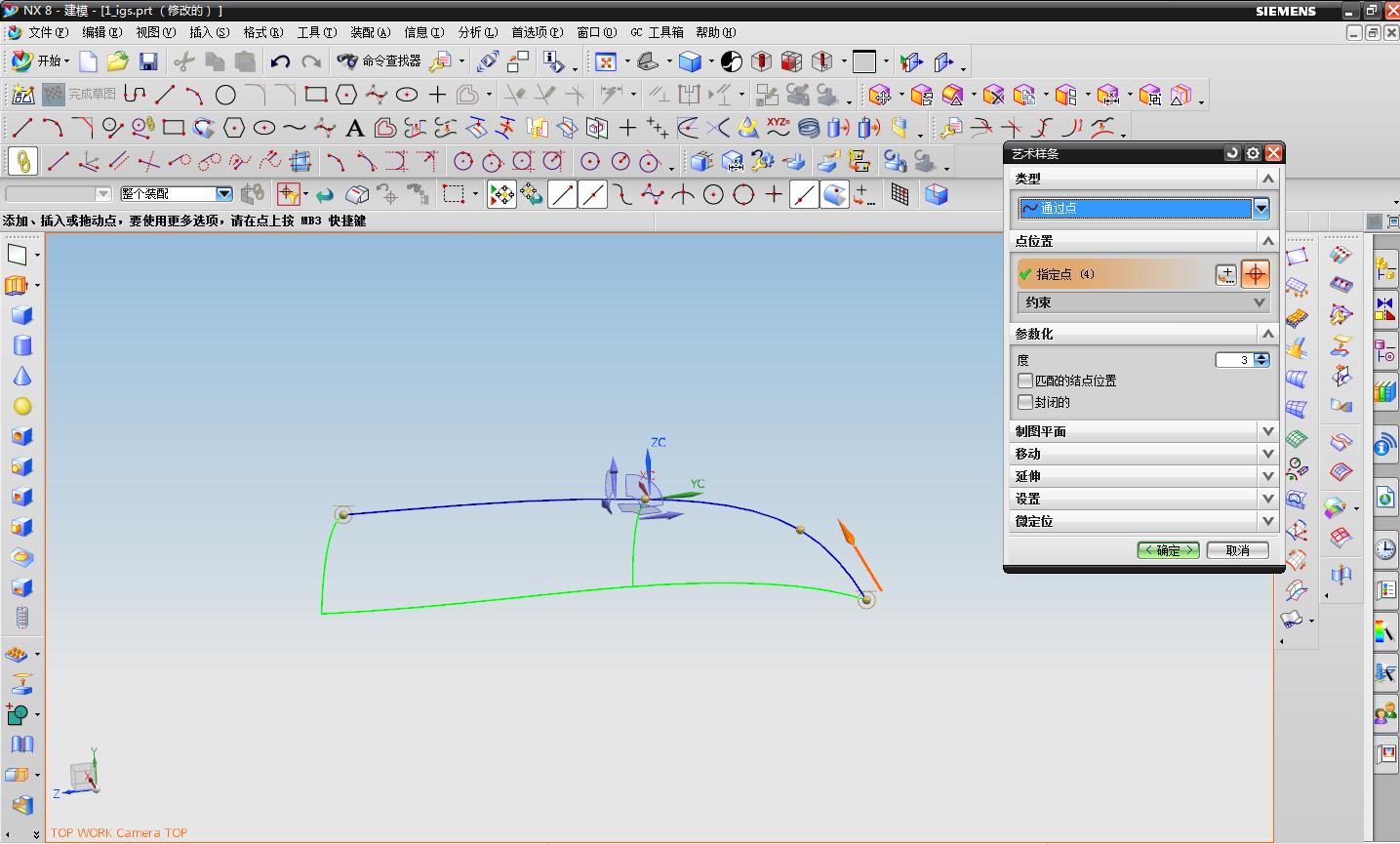Viewport: 1400px width, 844px height.
Task: Click the Cone feature icon in left toolbar
Action: click(21, 377)
